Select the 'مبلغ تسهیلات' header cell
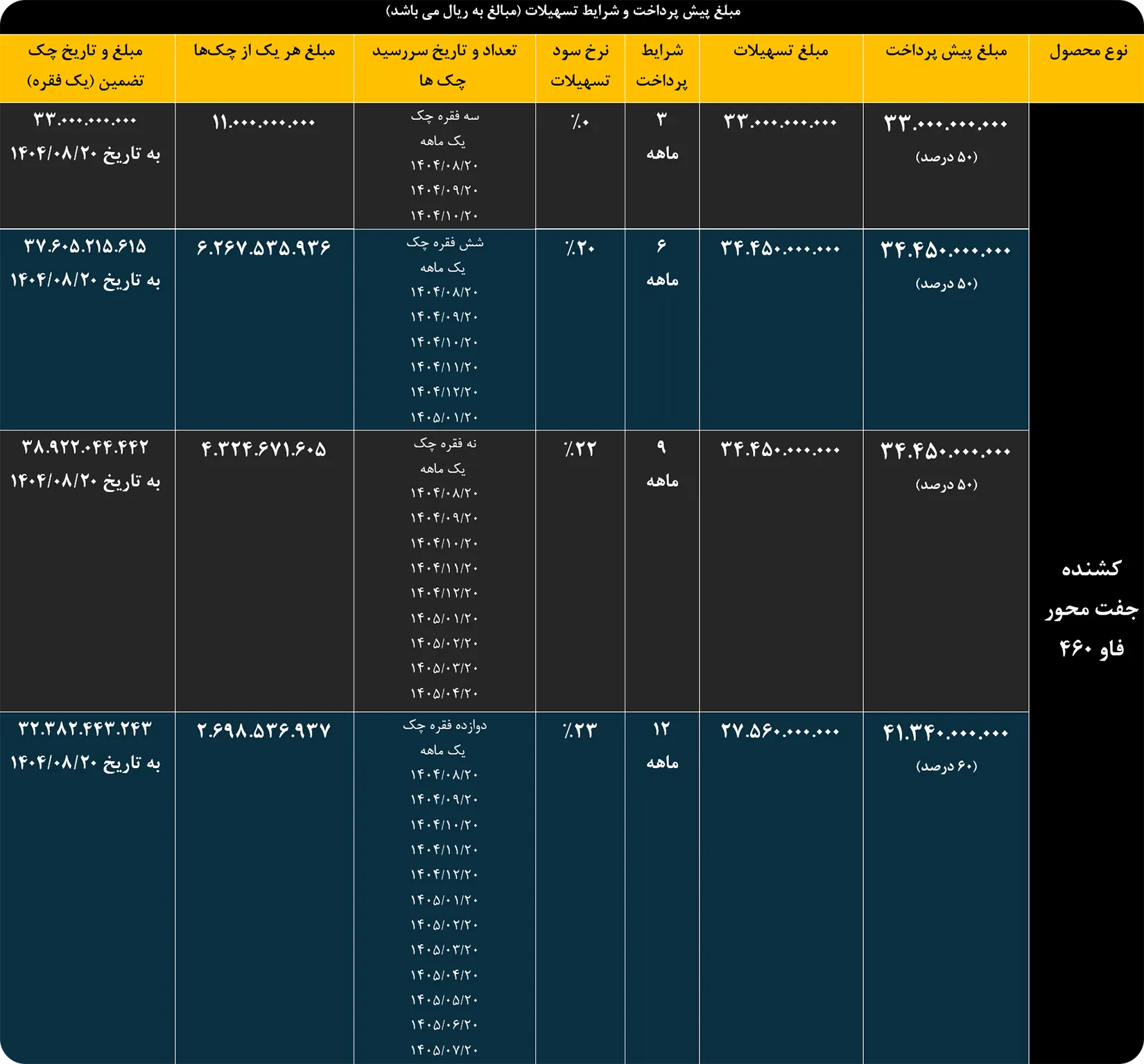 (x=781, y=51)
